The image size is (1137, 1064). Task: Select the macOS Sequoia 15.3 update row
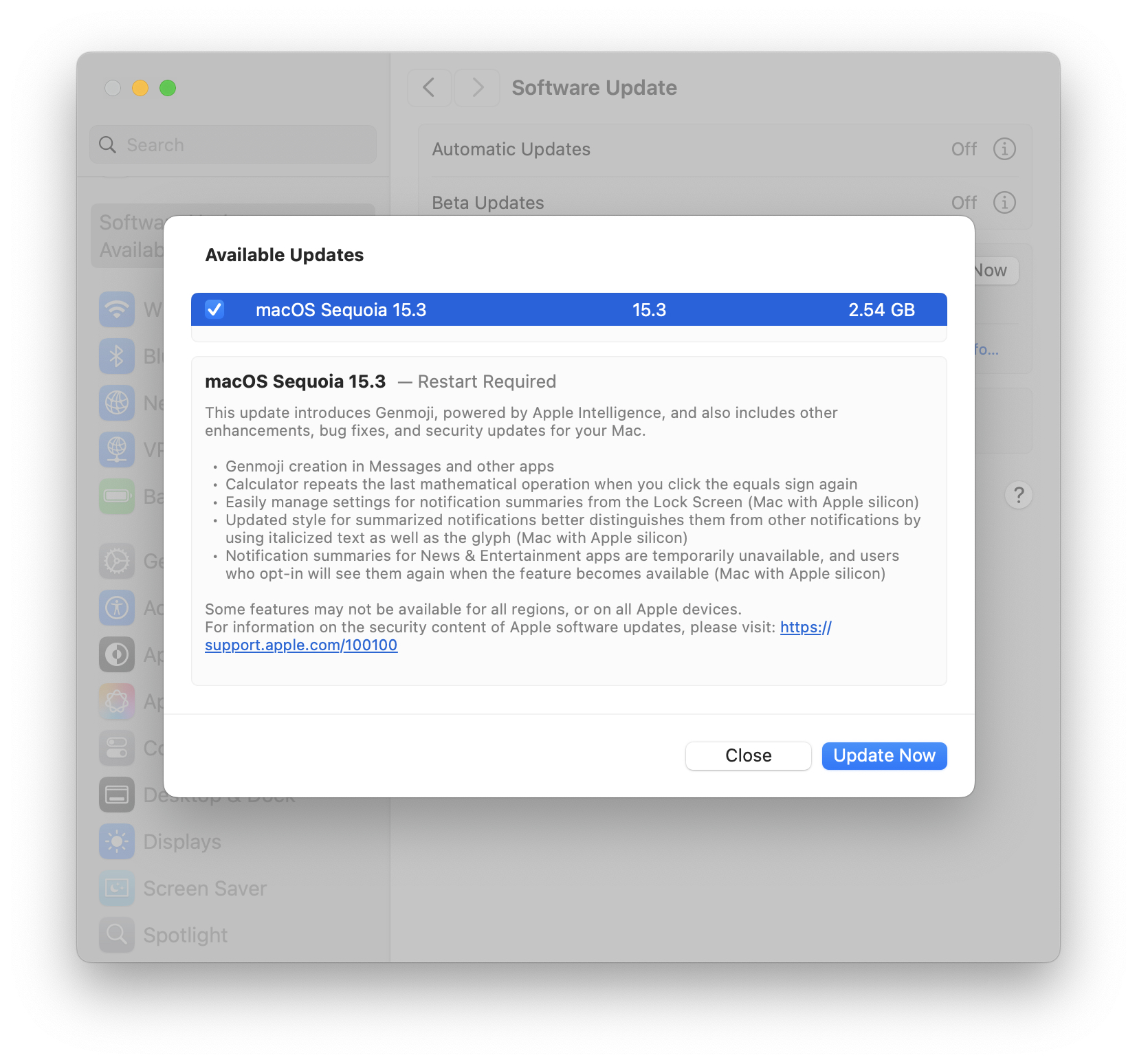568,309
